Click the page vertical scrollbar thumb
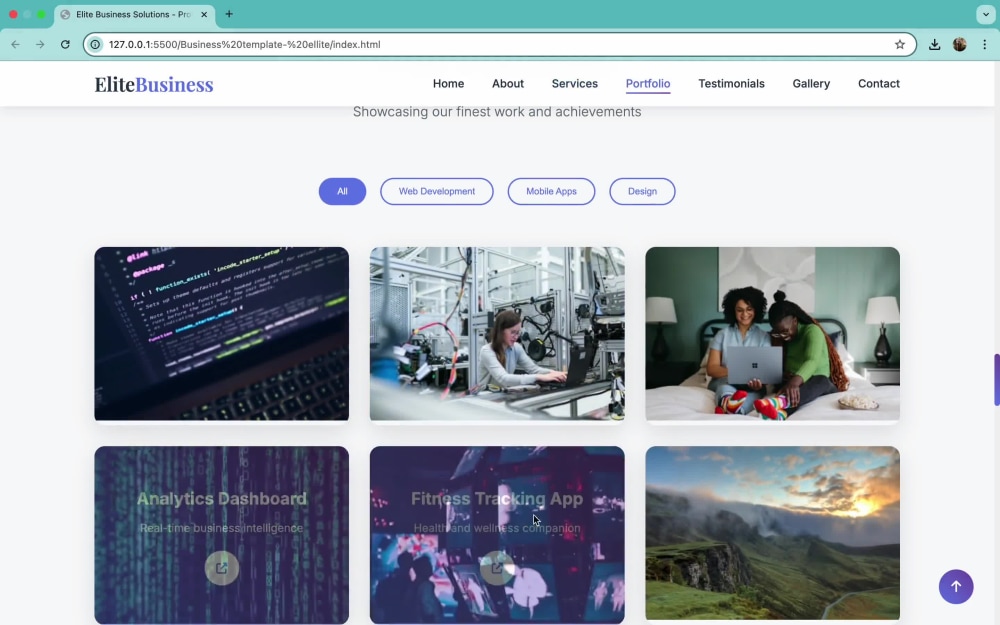 point(996,379)
